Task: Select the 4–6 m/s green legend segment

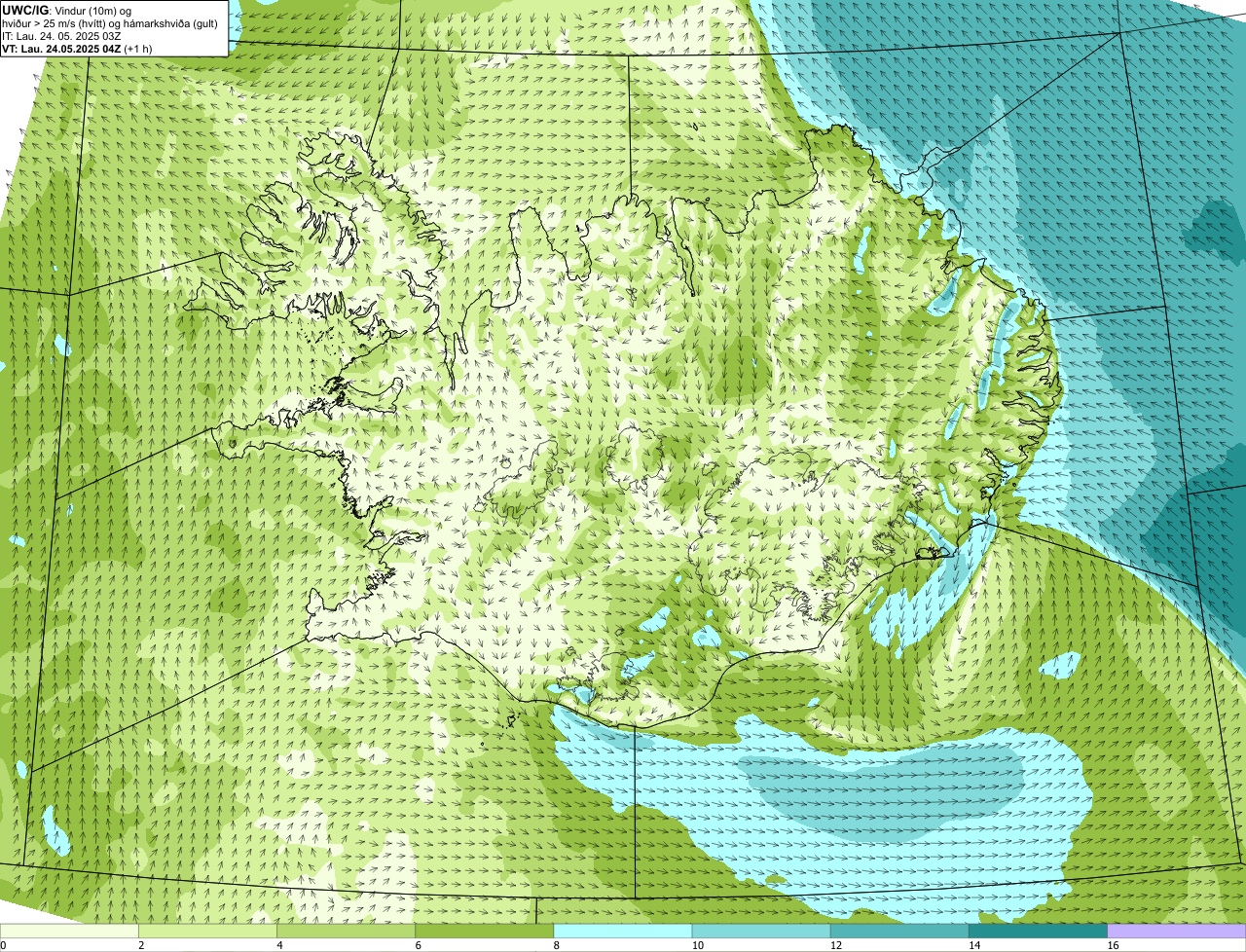Action: point(346,932)
